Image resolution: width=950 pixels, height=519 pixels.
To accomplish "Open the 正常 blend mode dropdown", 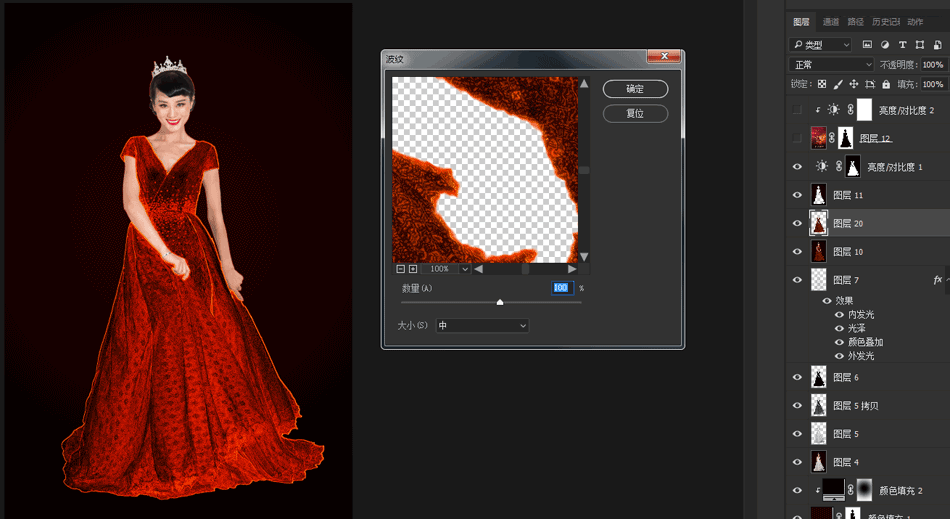I will point(831,65).
